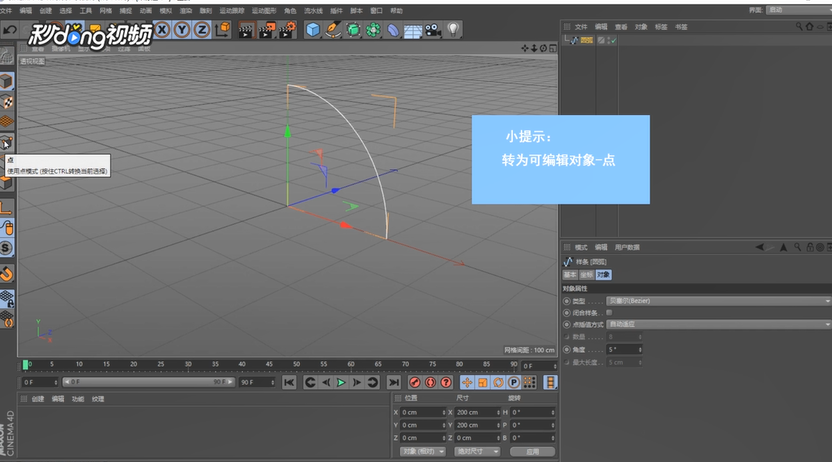The image size is (832, 462).
Task: Toggle Viewport Solo S icon
Action: 6,248
